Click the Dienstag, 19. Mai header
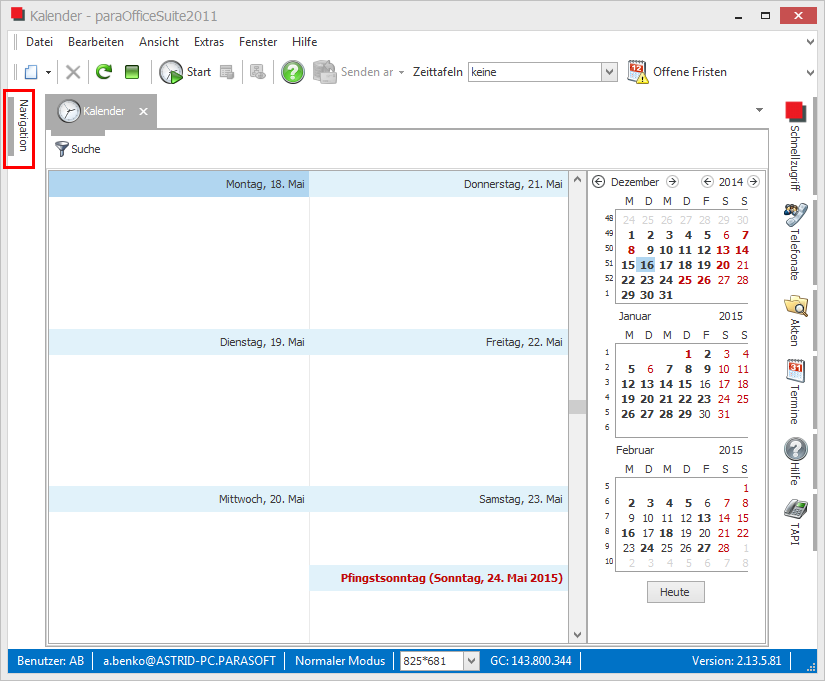 (179, 342)
